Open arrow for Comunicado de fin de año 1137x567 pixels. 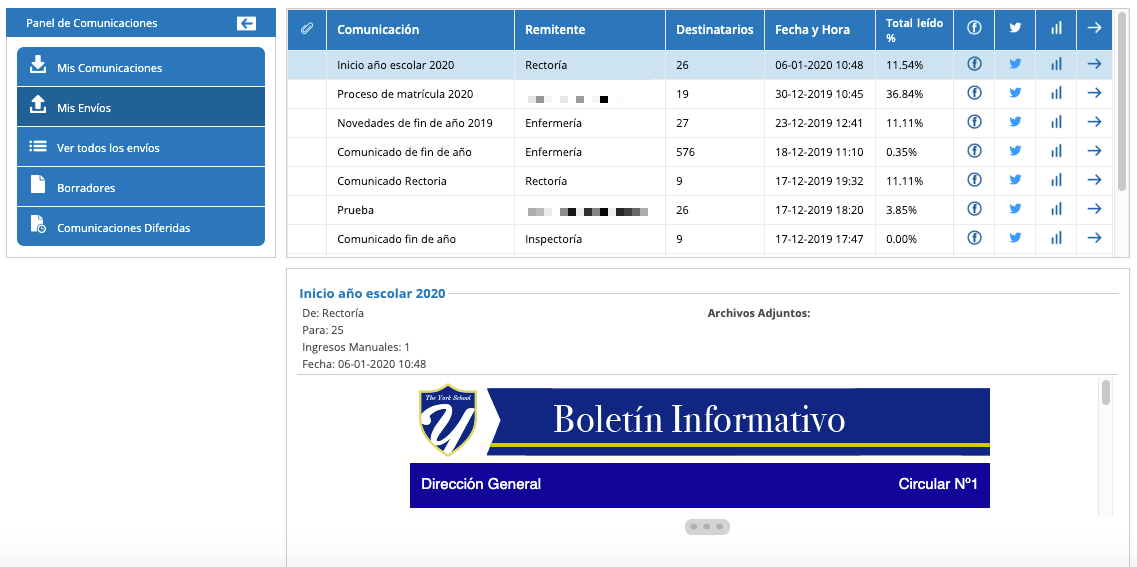[x=1095, y=151]
